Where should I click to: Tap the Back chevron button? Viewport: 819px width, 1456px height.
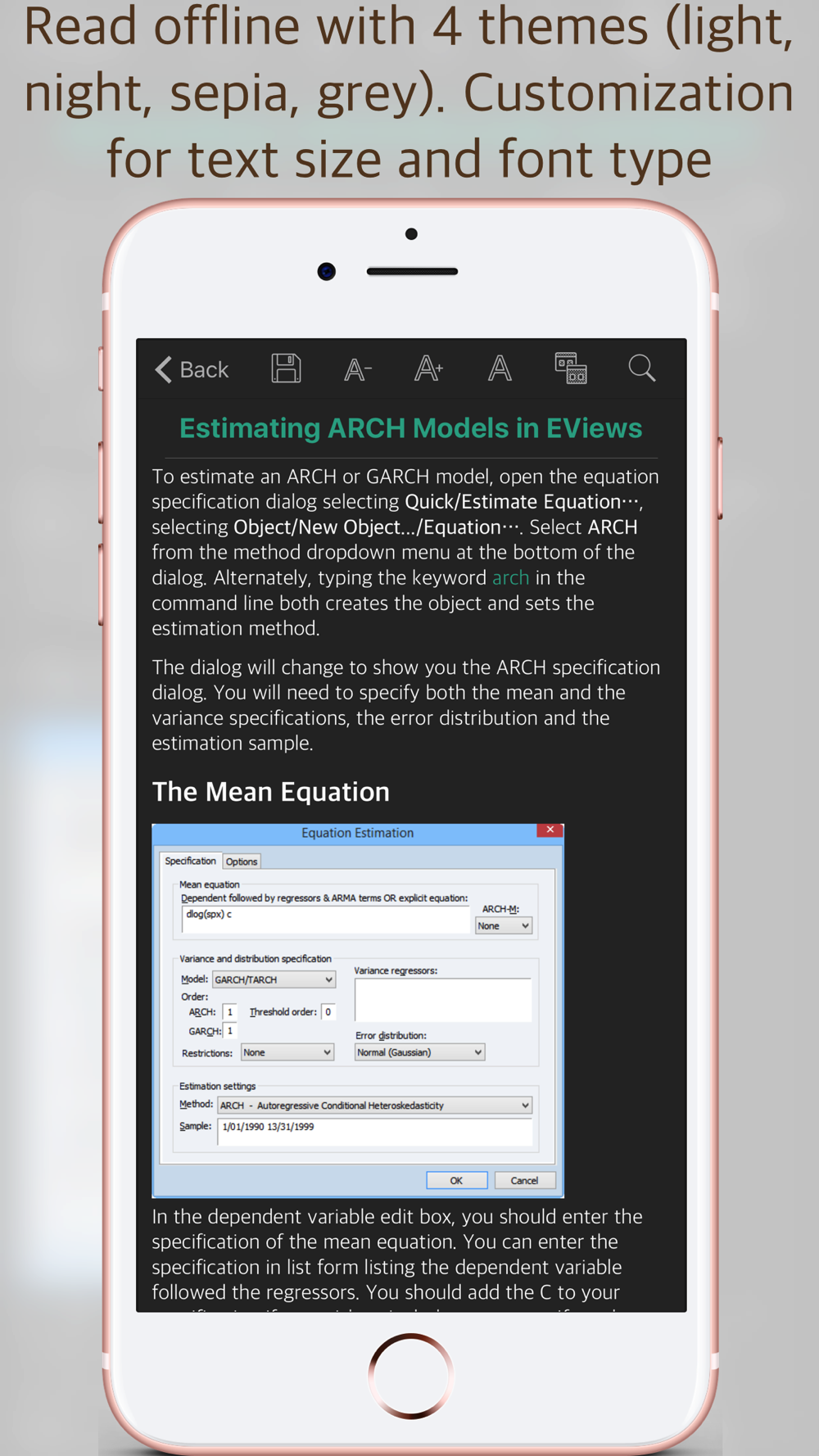click(x=192, y=370)
